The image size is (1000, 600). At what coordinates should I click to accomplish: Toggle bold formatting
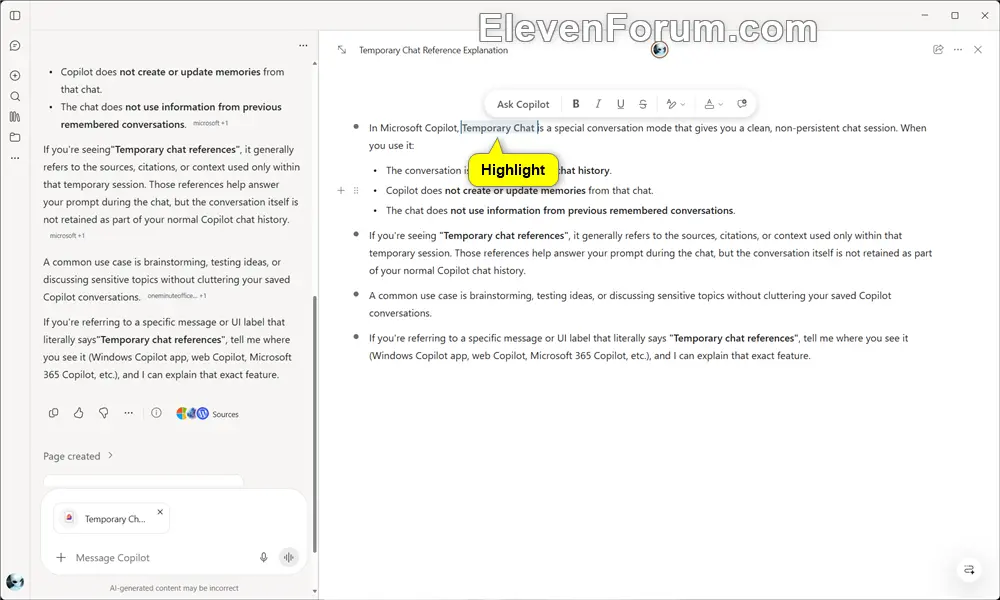pos(575,104)
